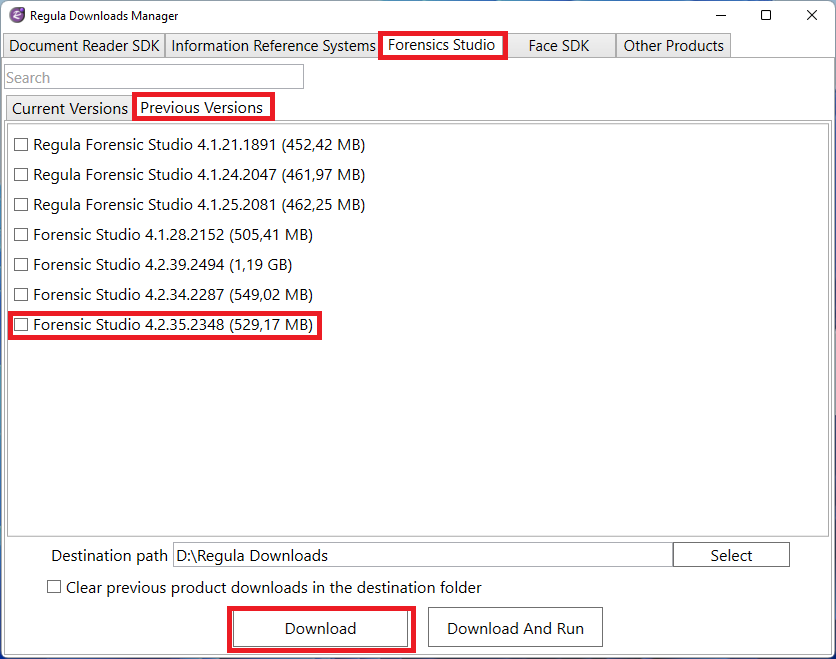Select the Forensic Studio 4.1.28.2152 checkbox
Viewport: 836px width, 659px height.
(x=21, y=235)
